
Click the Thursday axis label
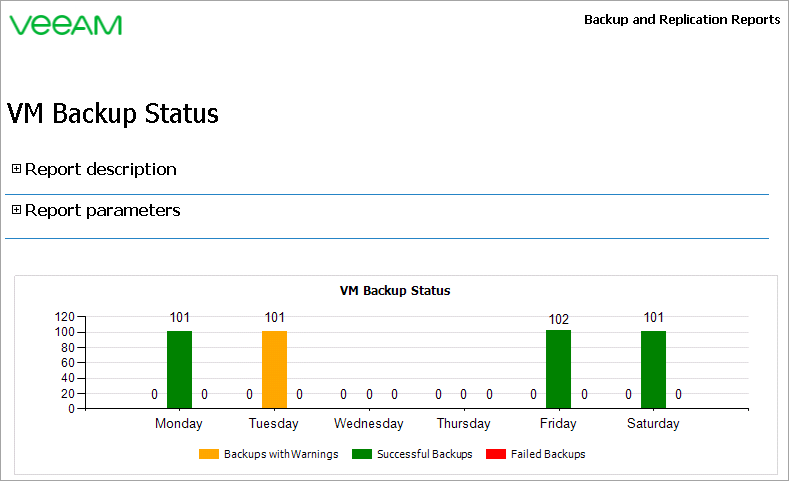[463, 424]
